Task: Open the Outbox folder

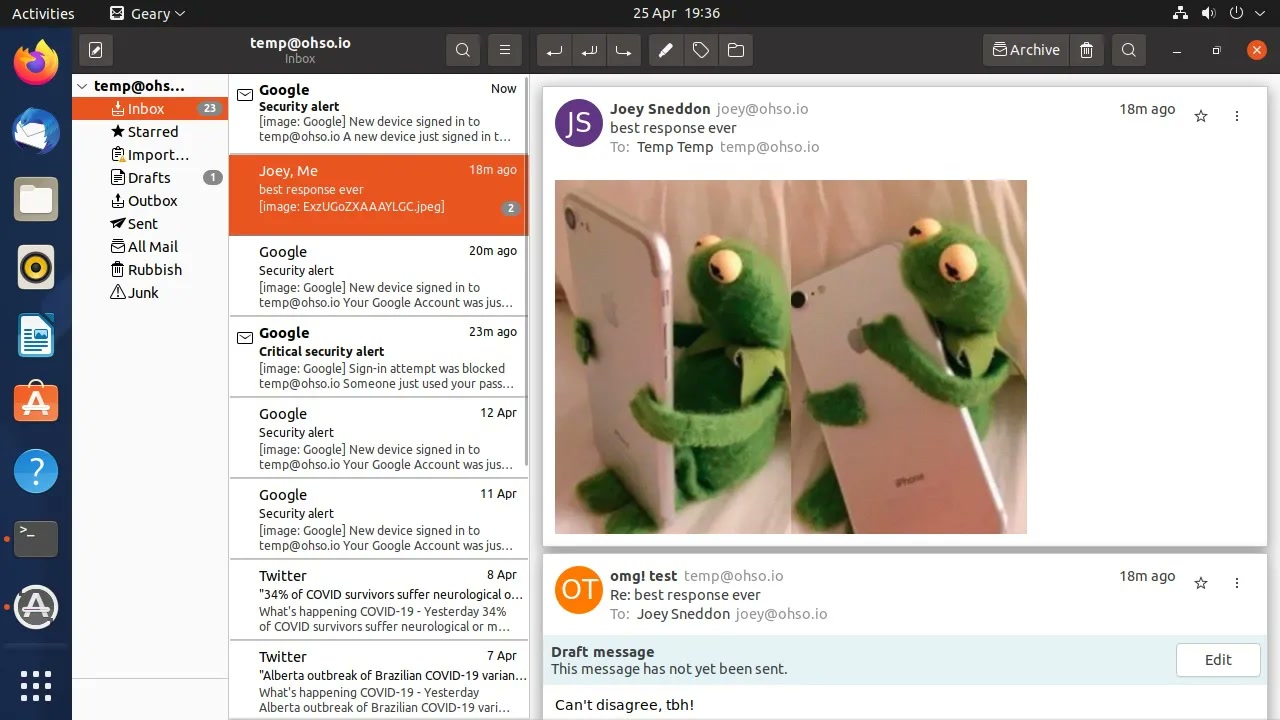Action: (150, 200)
